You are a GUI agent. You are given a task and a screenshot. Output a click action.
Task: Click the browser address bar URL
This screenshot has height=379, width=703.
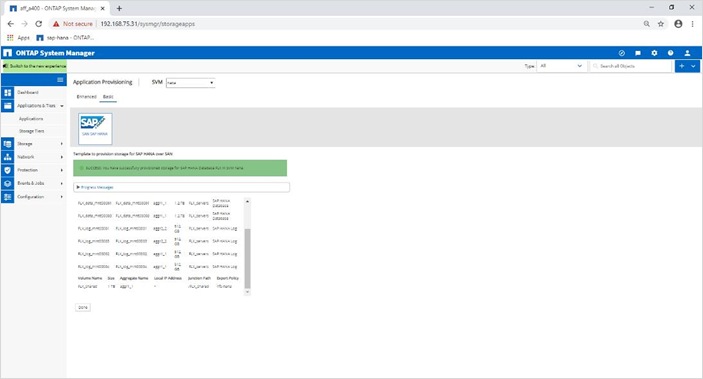[x=148, y=24]
